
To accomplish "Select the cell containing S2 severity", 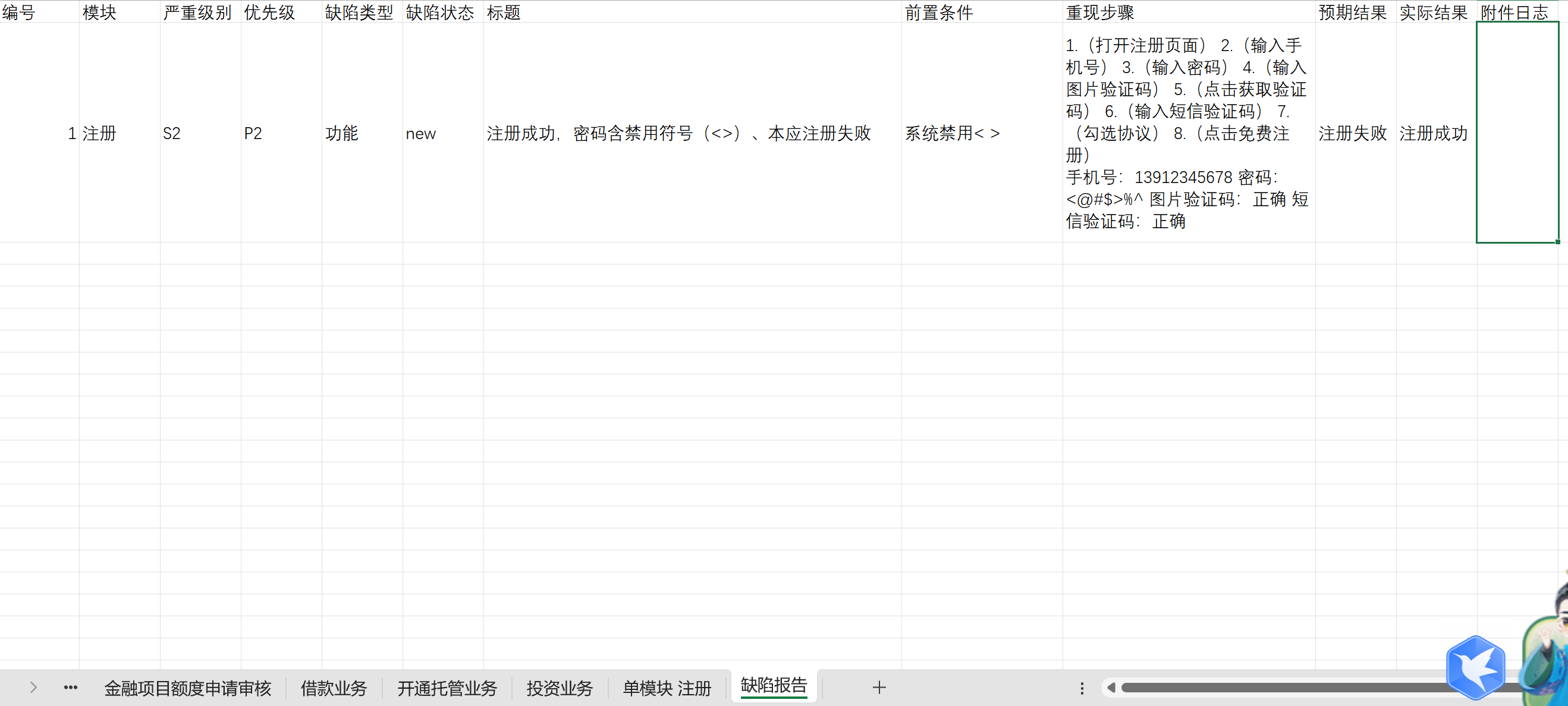I will pyautogui.click(x=200, y=133).
